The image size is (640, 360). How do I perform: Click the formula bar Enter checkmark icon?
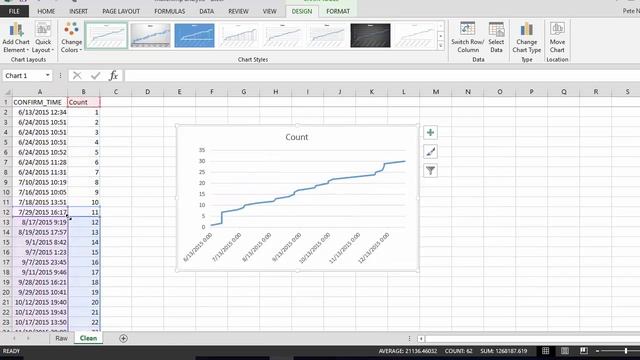[x=96, y=76]
